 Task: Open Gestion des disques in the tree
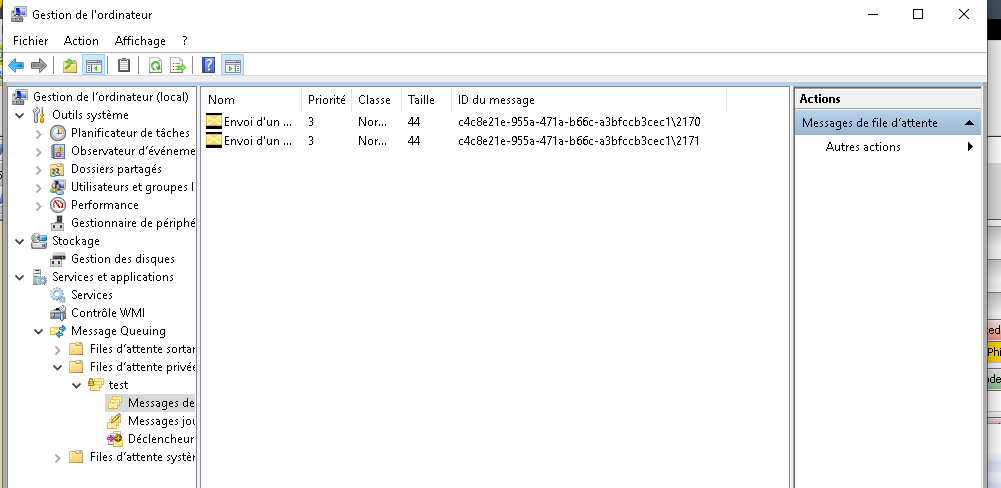[122, 259]
